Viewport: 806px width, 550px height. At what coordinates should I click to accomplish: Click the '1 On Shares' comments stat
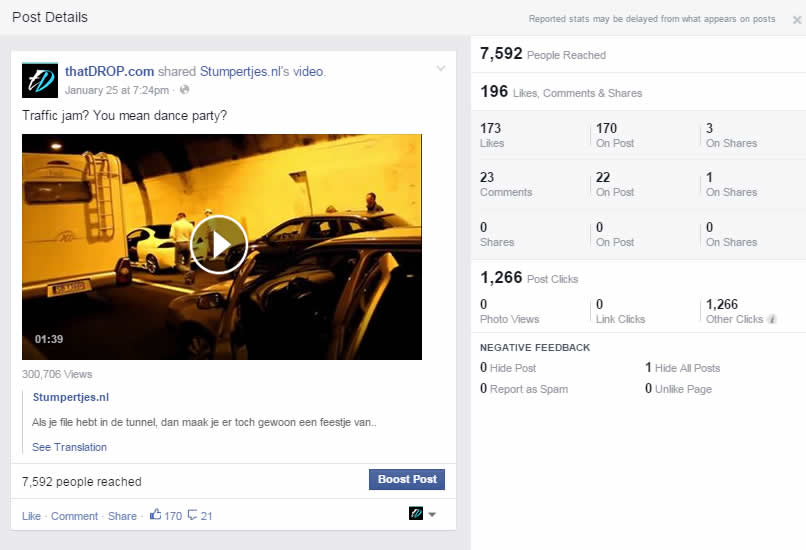point(731,185)
